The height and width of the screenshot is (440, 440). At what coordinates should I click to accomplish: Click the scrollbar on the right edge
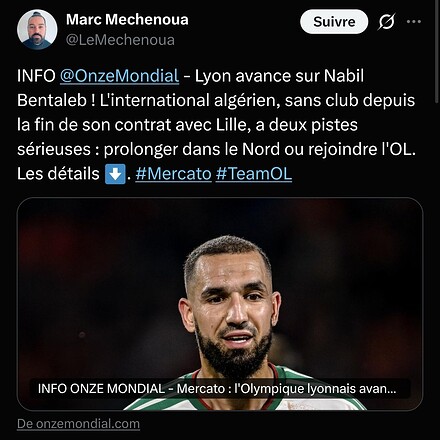(x=437, y=52)
